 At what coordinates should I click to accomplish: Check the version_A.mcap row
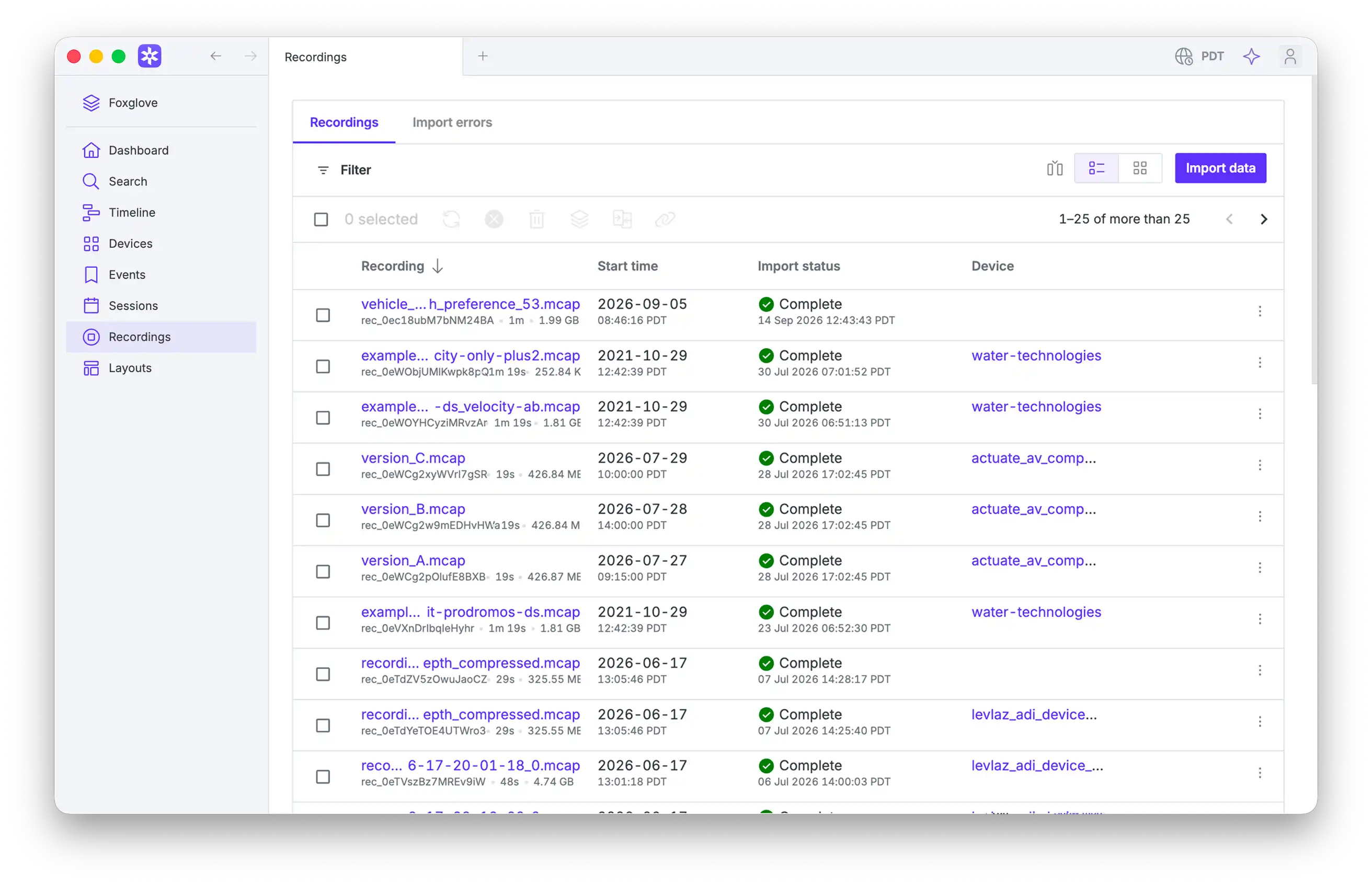(x=323, y=571)
